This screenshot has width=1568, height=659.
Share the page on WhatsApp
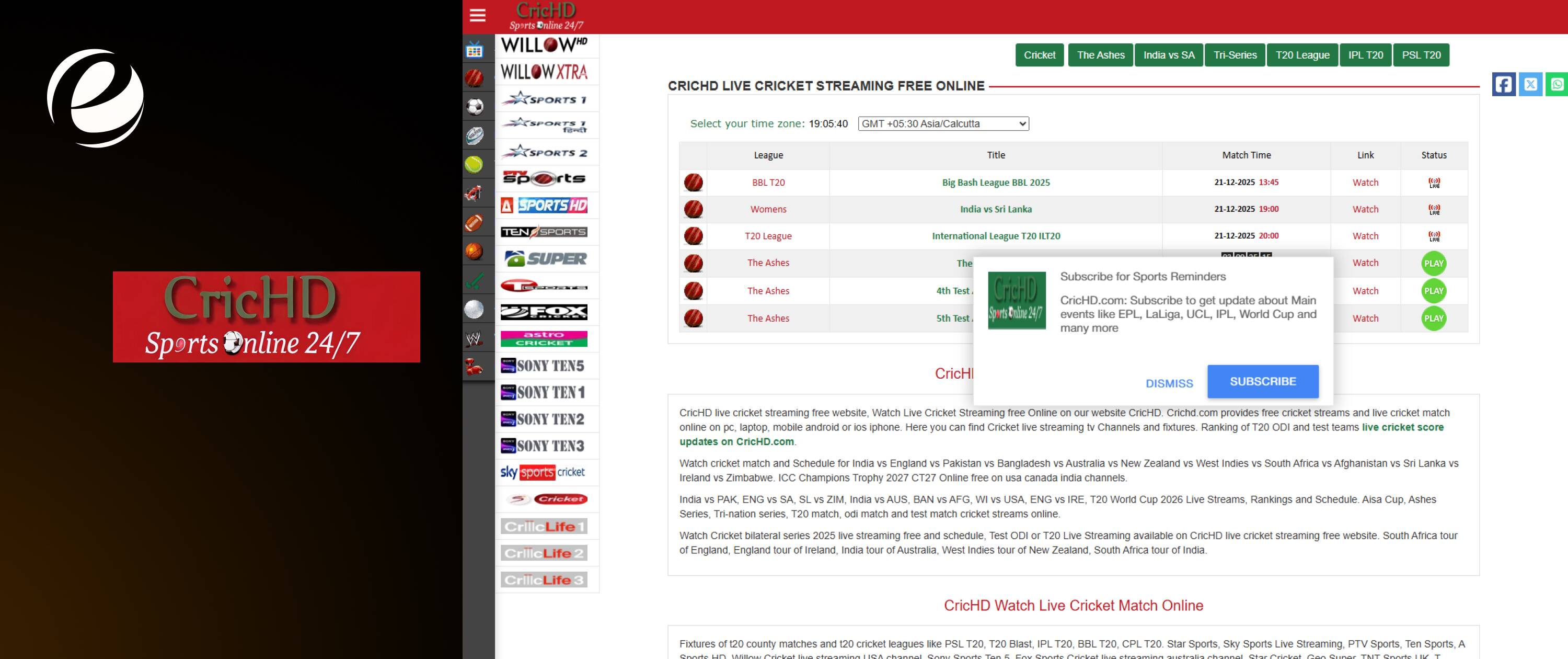tap(1557, 84)
